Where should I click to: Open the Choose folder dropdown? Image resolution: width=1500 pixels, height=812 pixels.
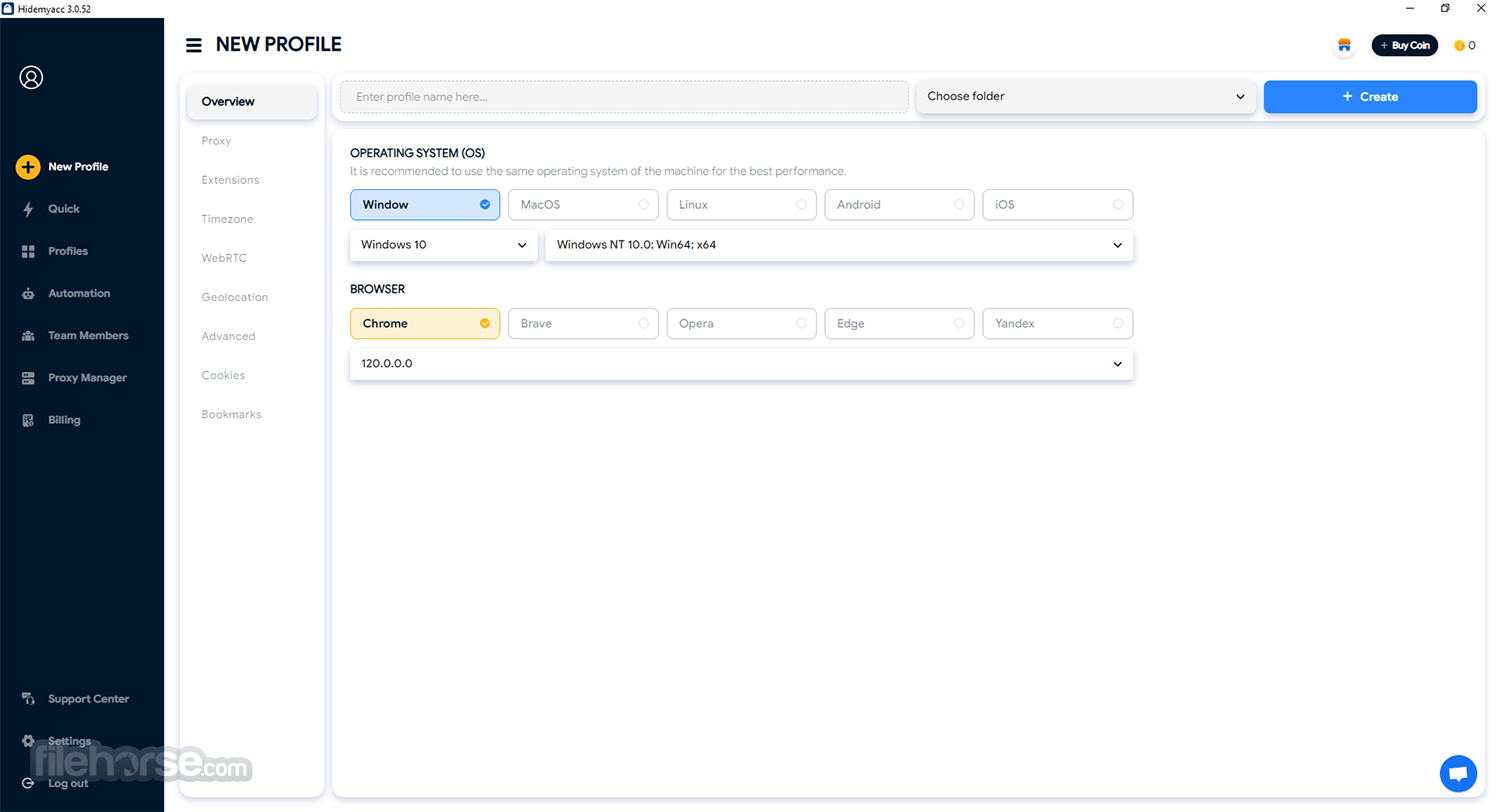click(x=1086, y=97)
